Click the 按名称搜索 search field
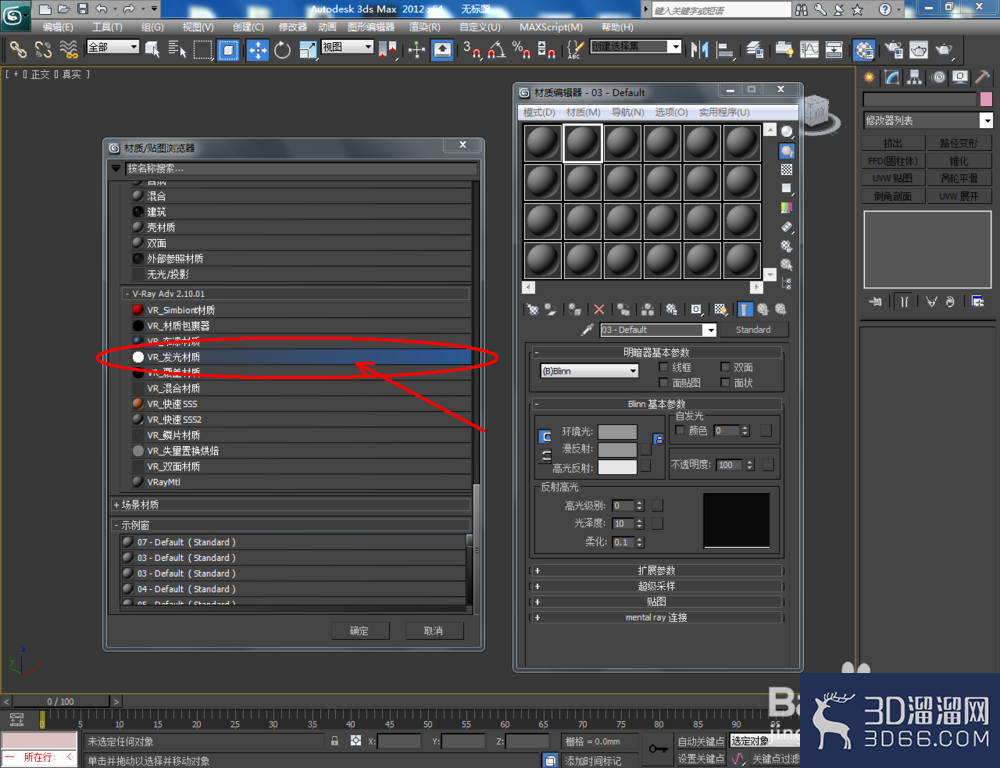 [x=301, y=168]
